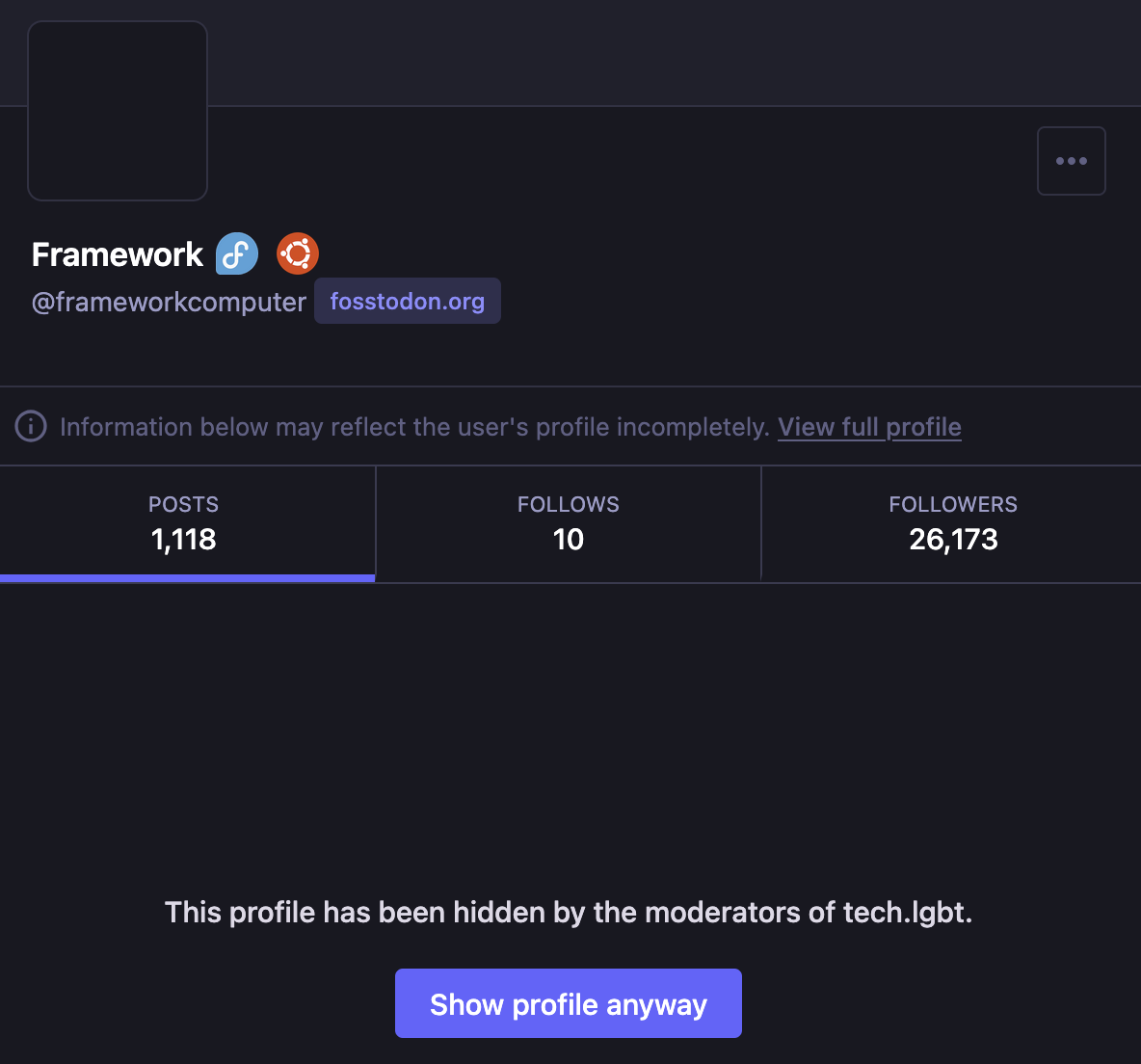Follow the View full profile link
Viewport: 1141px width, 1064px height.
(869, 427)
